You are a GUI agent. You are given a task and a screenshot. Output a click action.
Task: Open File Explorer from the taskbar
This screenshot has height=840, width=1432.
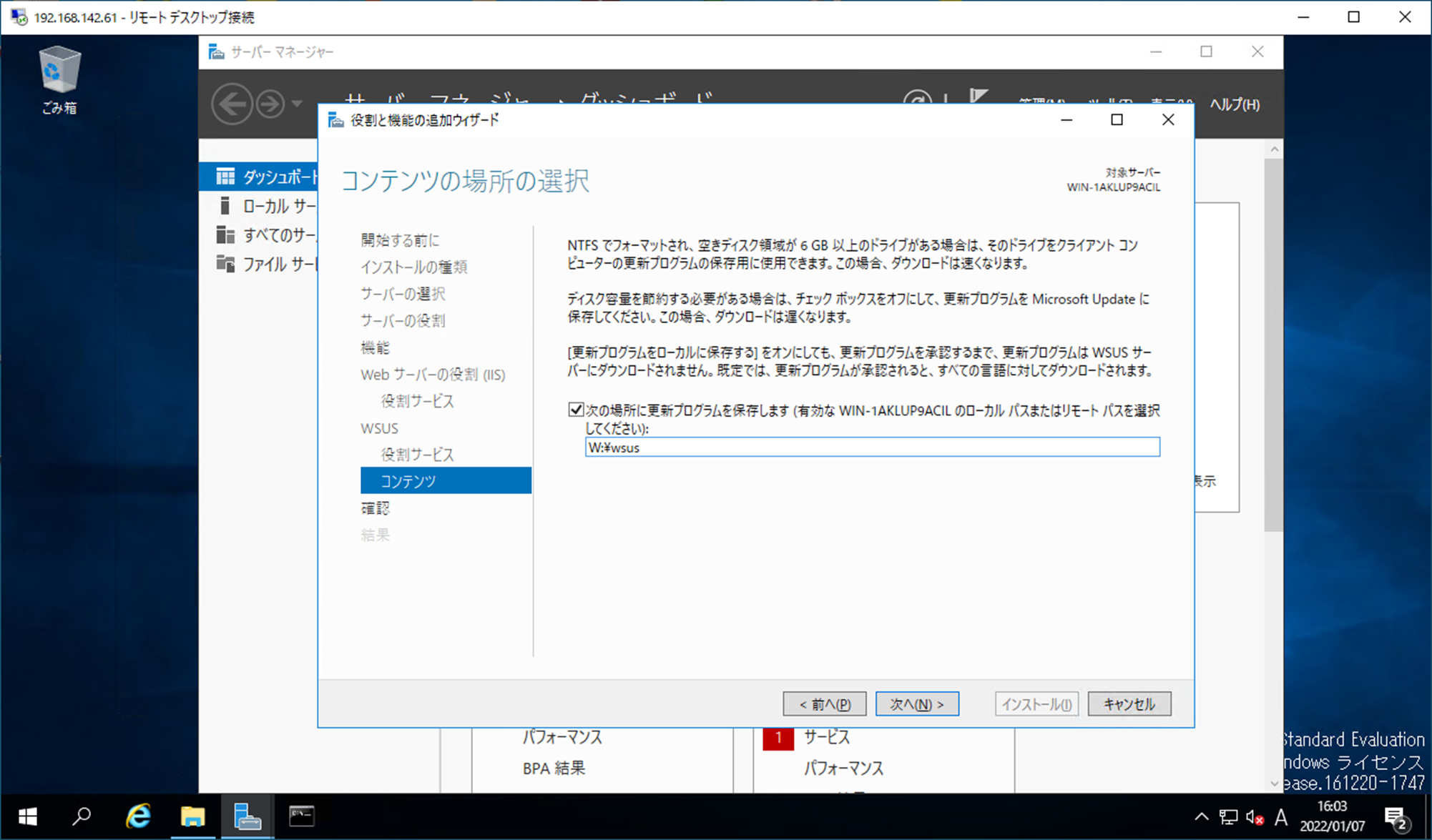[192, 816]
